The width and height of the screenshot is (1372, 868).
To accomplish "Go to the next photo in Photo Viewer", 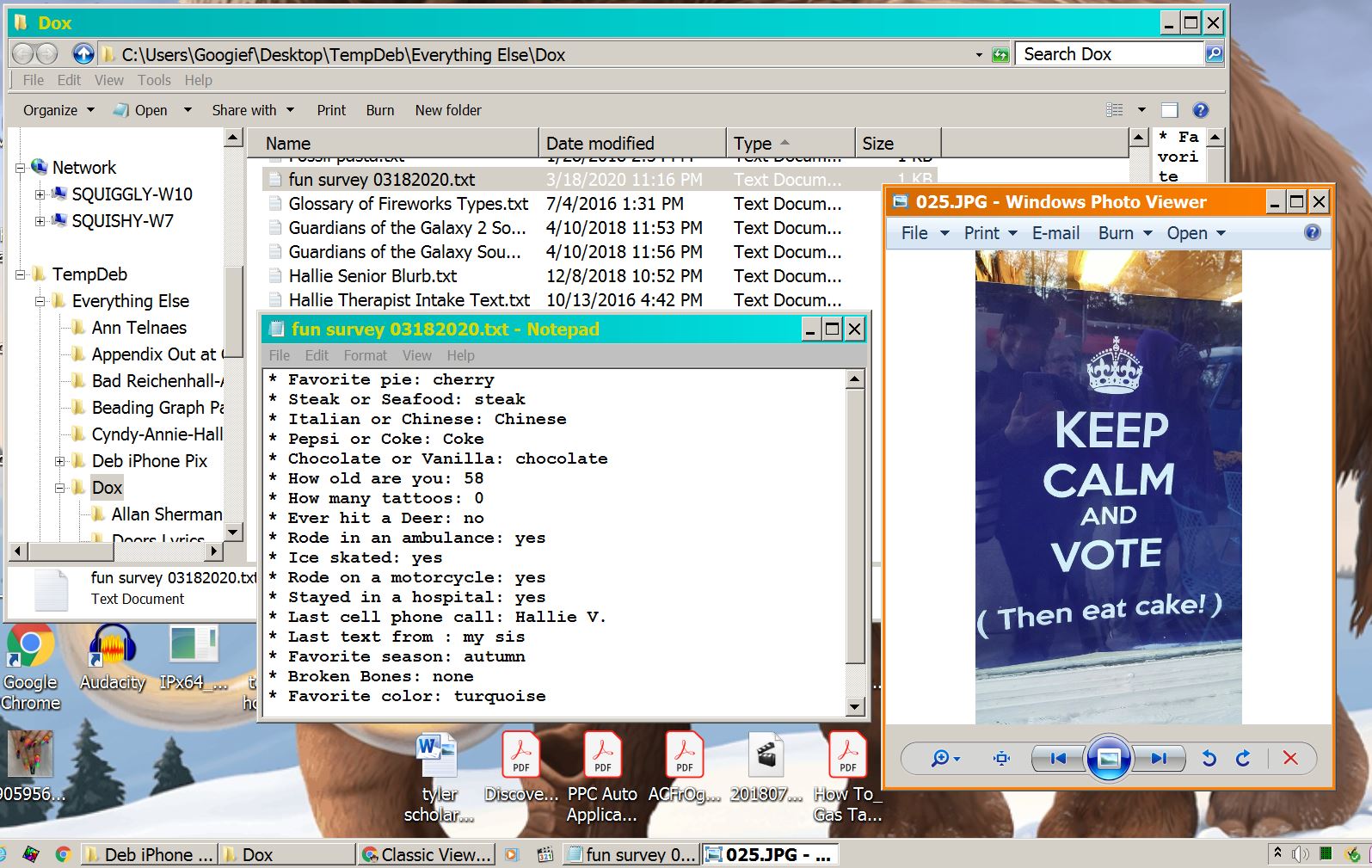I will click(x=1159, y=758).
